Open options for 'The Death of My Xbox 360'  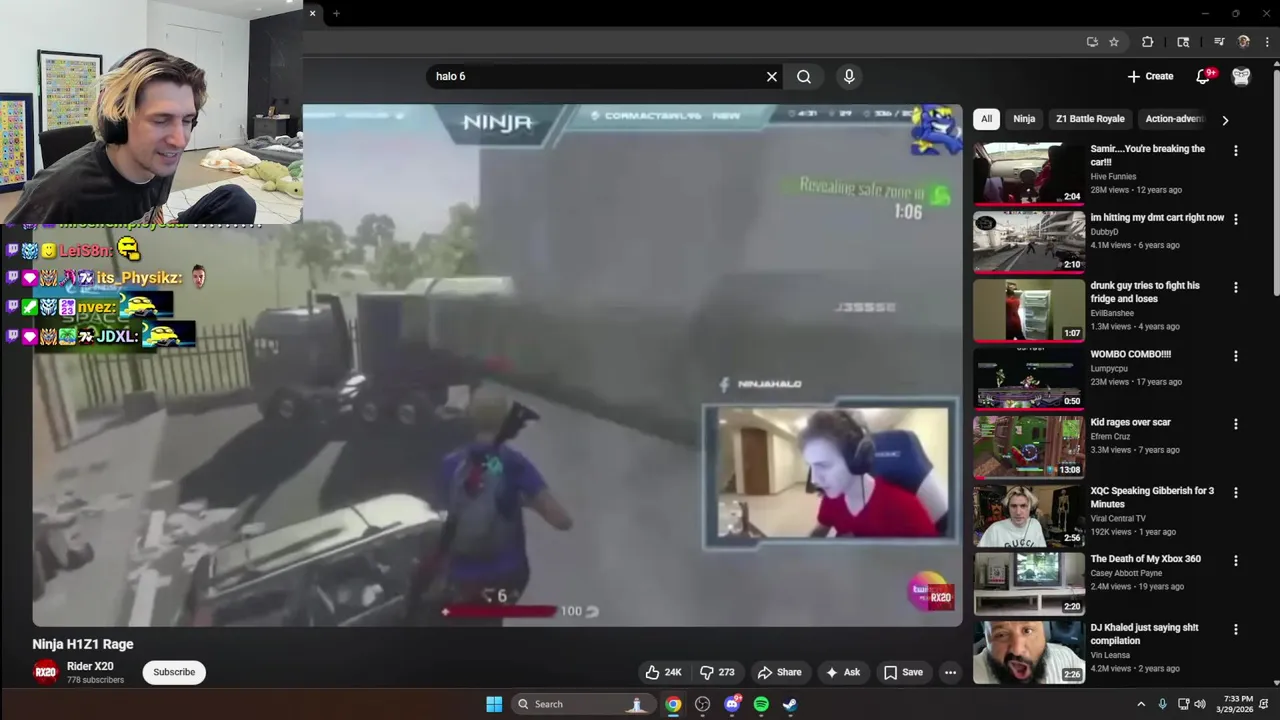(1236, 561)
